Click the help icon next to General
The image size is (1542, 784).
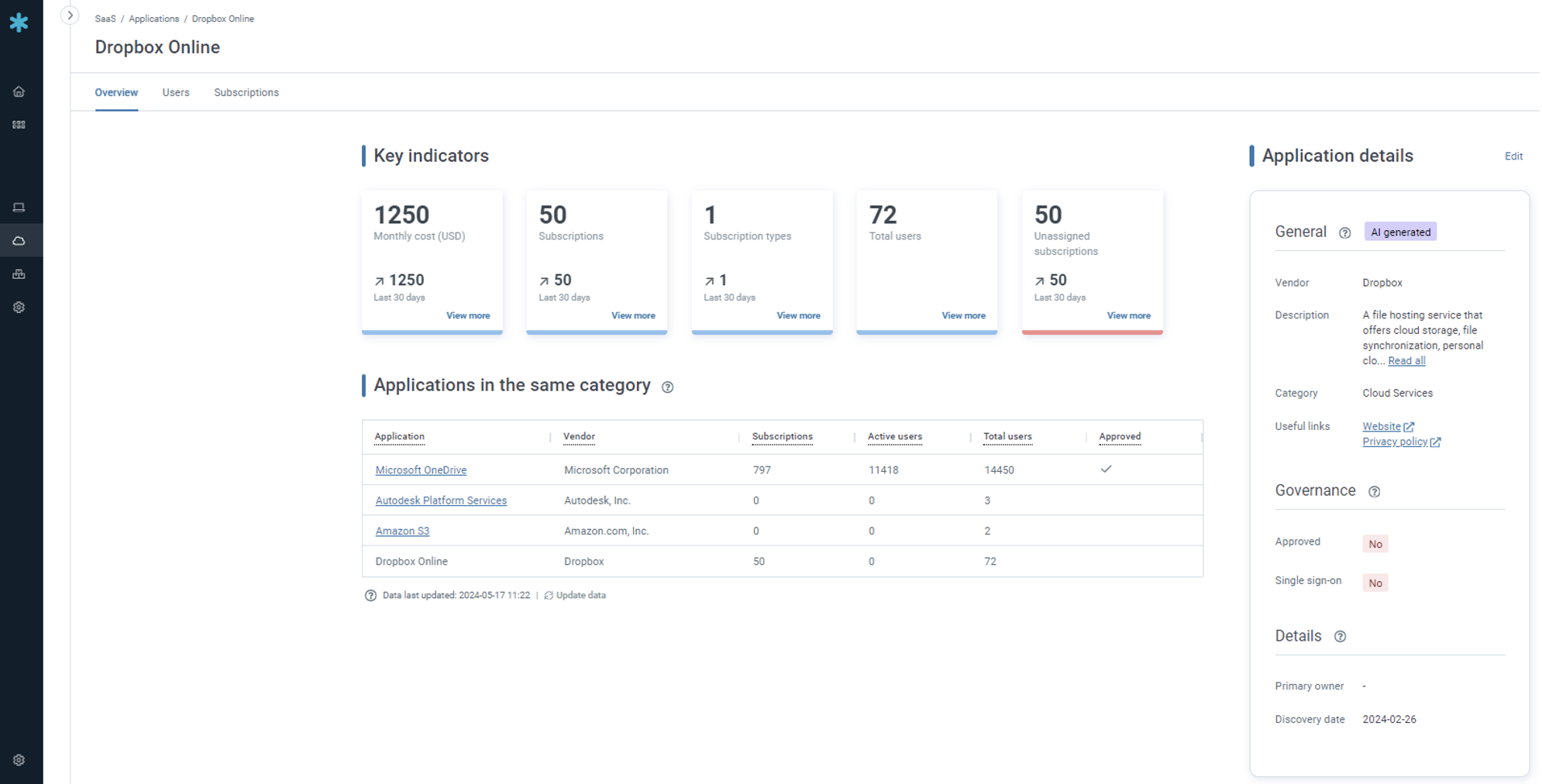(x=1344, y=232)
